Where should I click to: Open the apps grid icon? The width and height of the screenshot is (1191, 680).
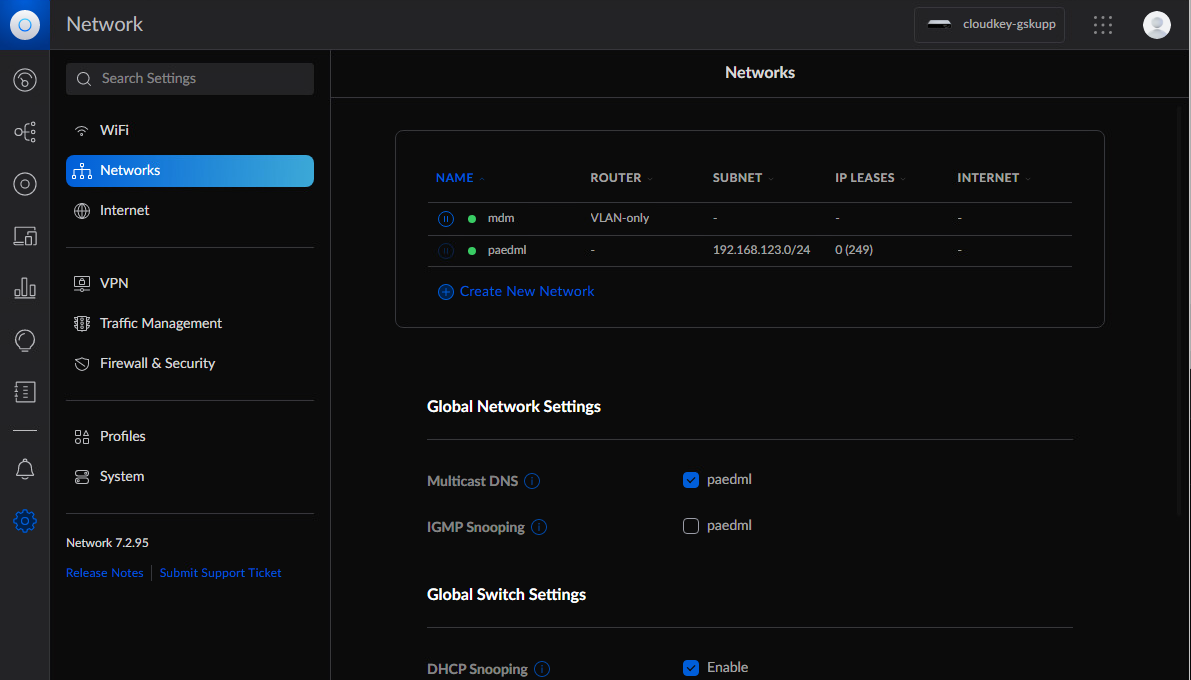tap(1103, 25)
